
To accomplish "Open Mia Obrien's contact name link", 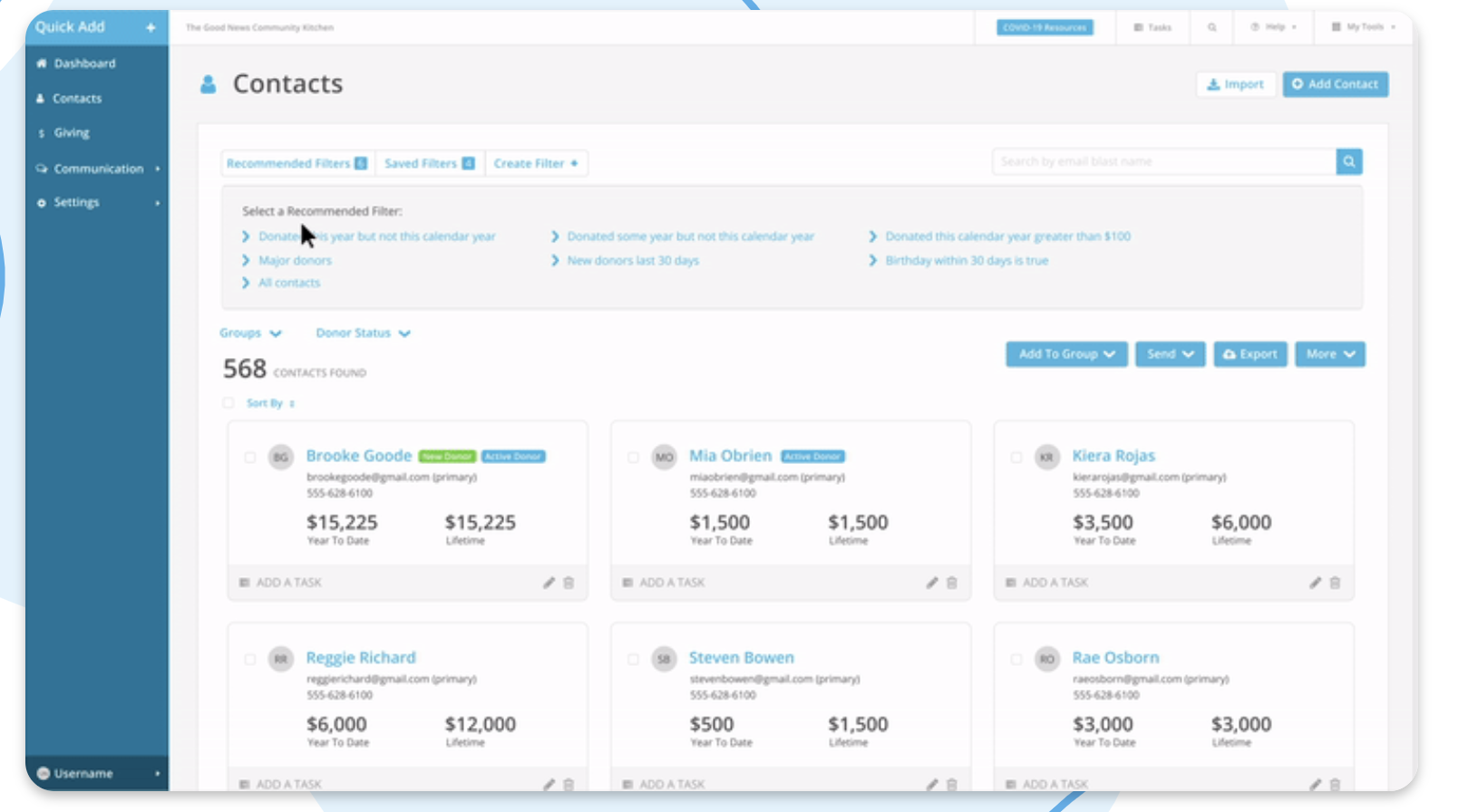I will pyautogui.click(x=730, y=456).
